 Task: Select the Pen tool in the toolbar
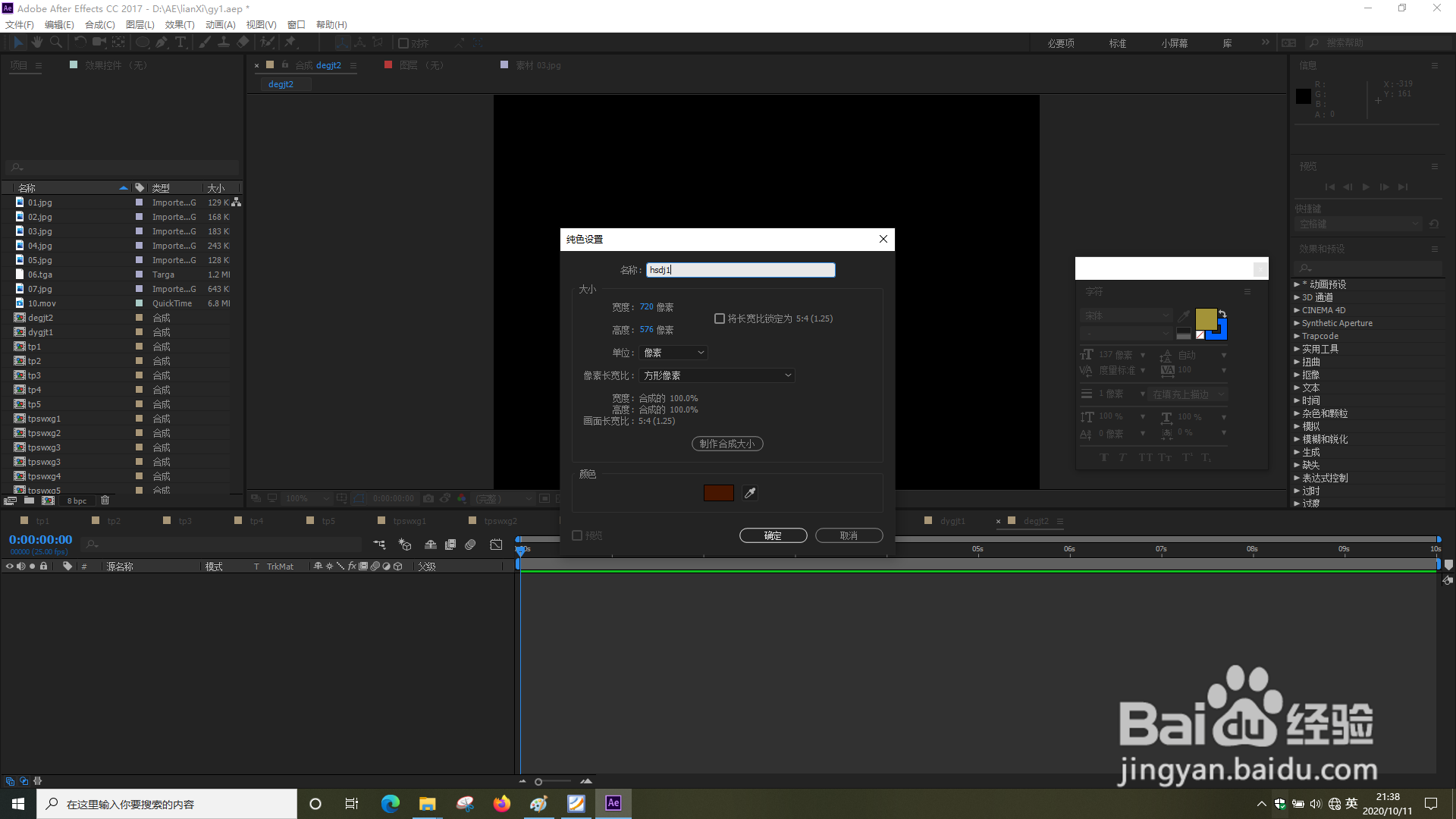coord(162,42)
